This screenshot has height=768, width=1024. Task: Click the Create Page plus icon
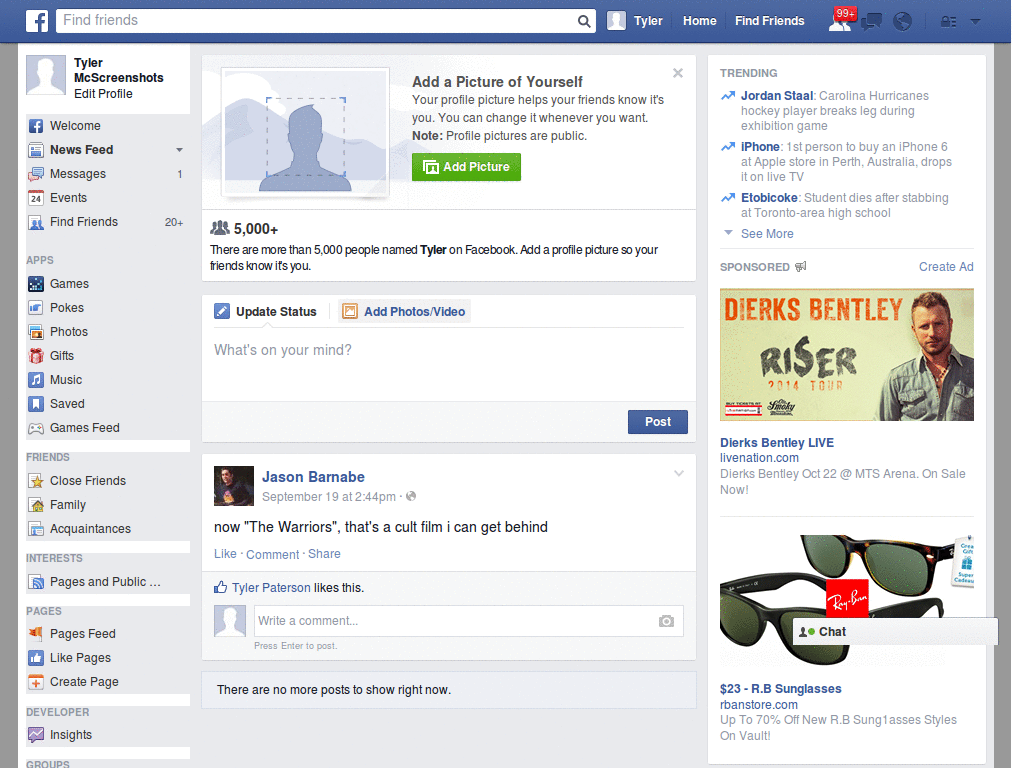point(36,682)
